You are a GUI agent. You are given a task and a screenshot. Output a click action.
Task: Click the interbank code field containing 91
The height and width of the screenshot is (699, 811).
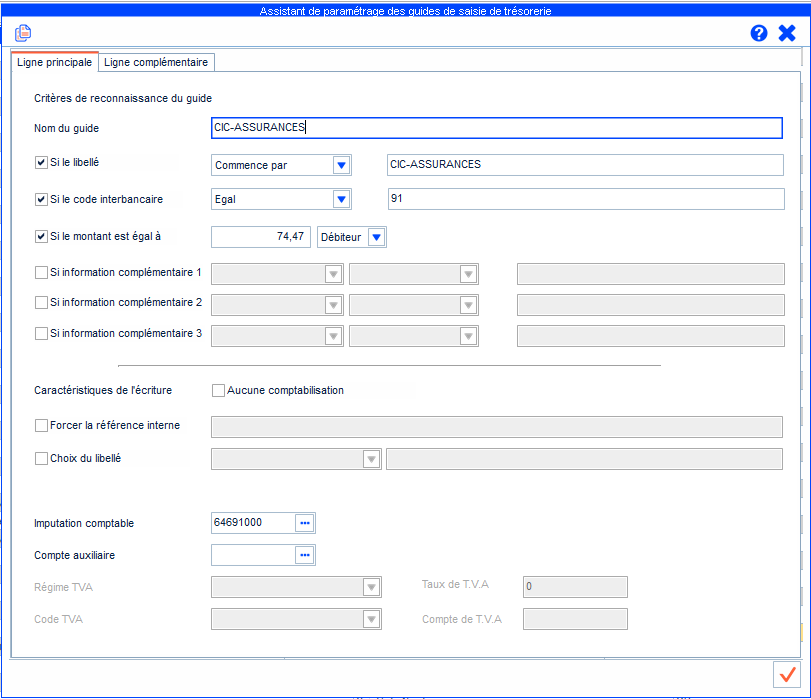[585, 199]
